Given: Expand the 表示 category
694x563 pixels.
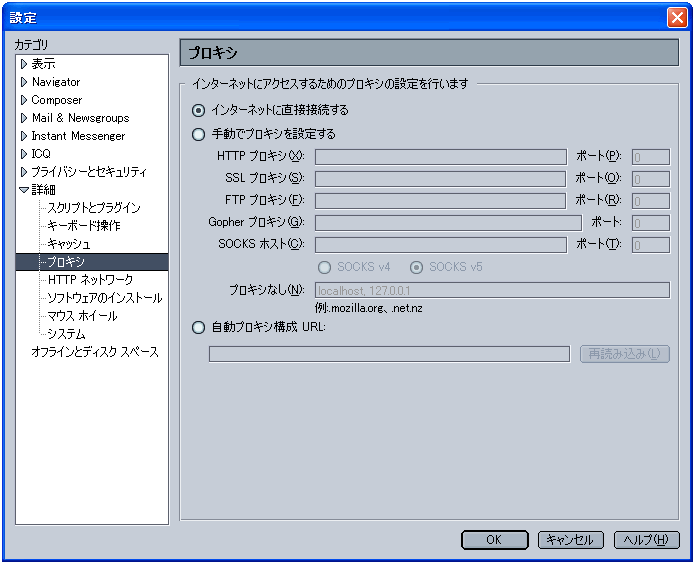Looking at the screenshot, I should coord(24,64).
